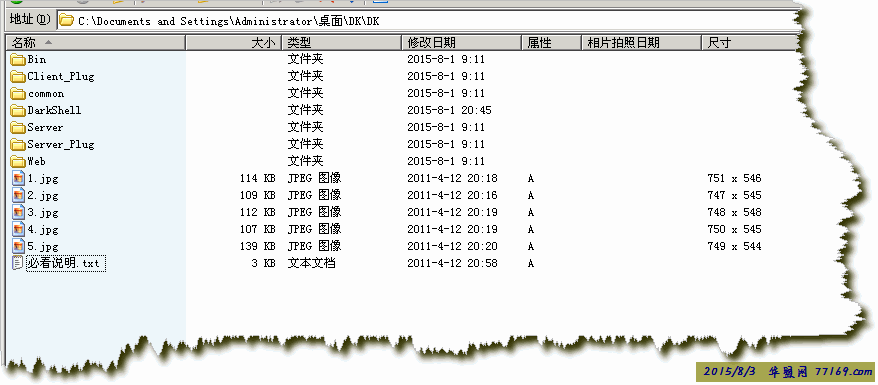Viewport: 878px width, 385px height.
Task: Click the address path input field
Action: click(x=428, y=21)
